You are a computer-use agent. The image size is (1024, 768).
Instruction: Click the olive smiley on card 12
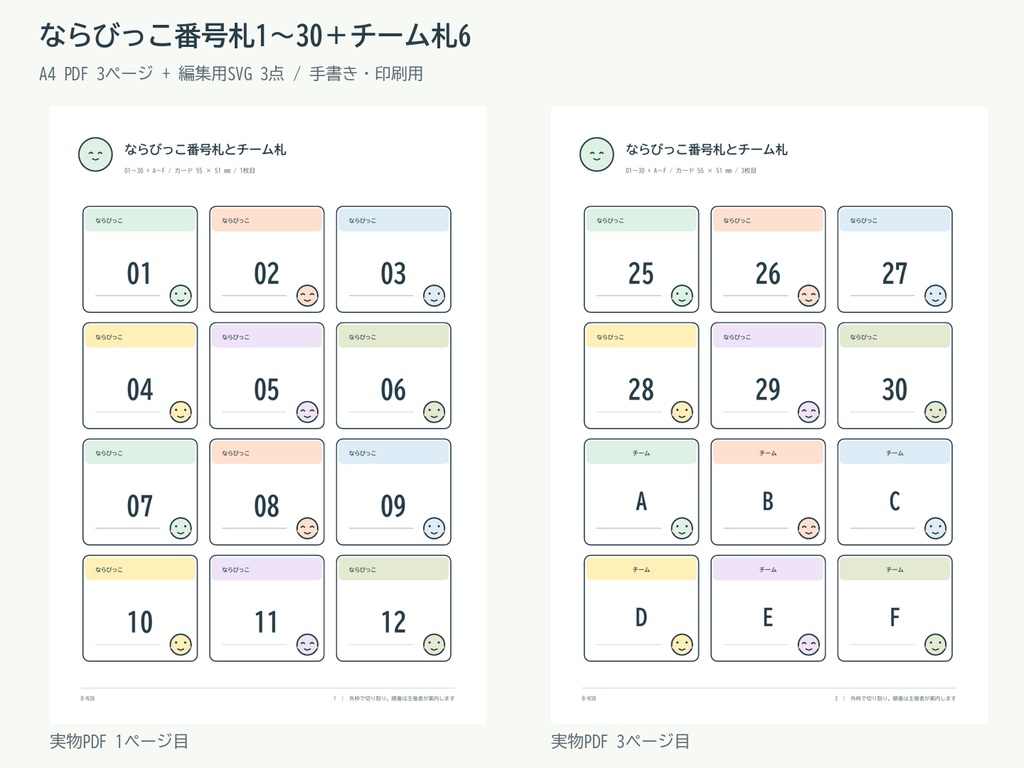tap(434, 645)
